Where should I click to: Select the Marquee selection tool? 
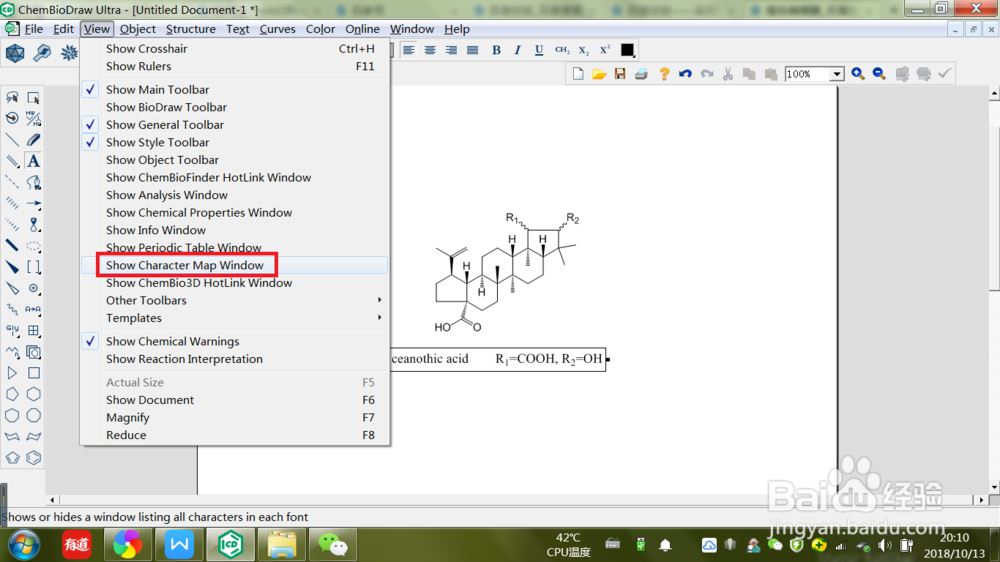[33, 98]
